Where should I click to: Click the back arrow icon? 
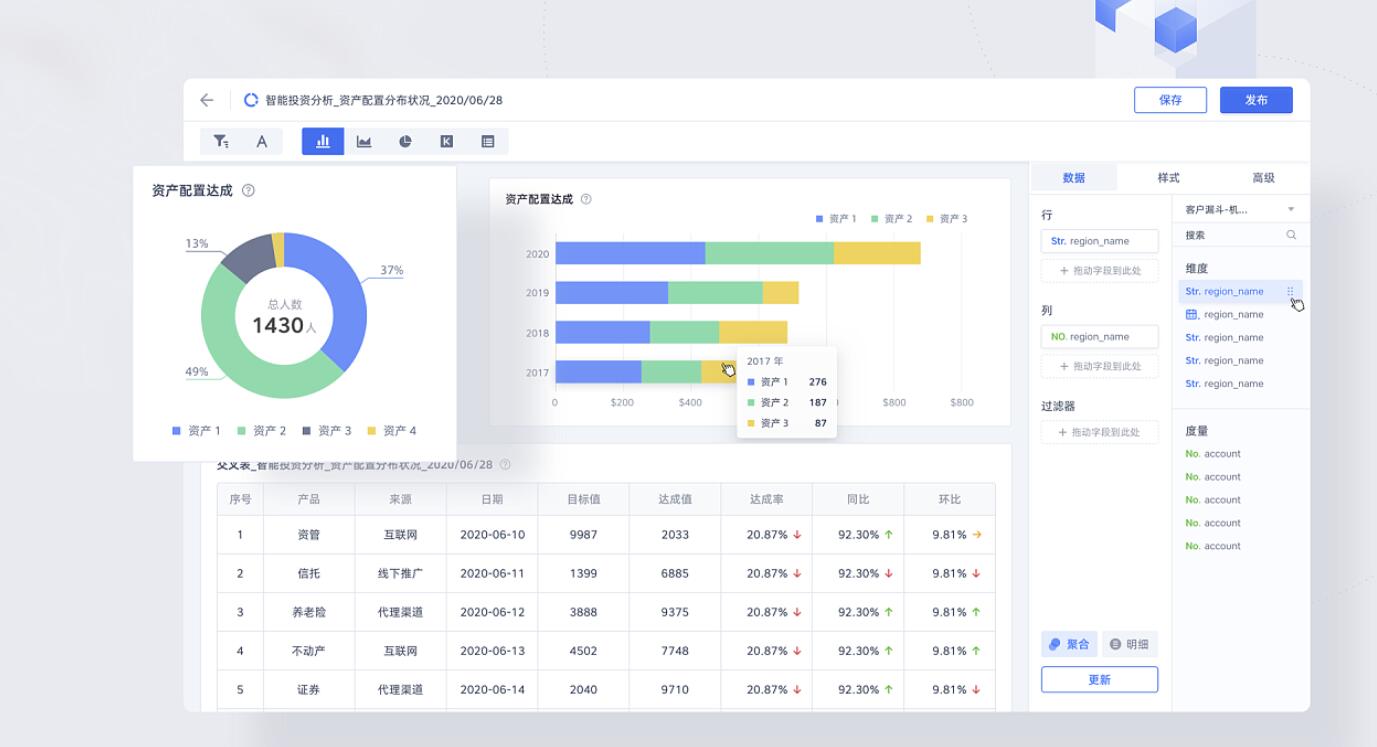point(207,100)
